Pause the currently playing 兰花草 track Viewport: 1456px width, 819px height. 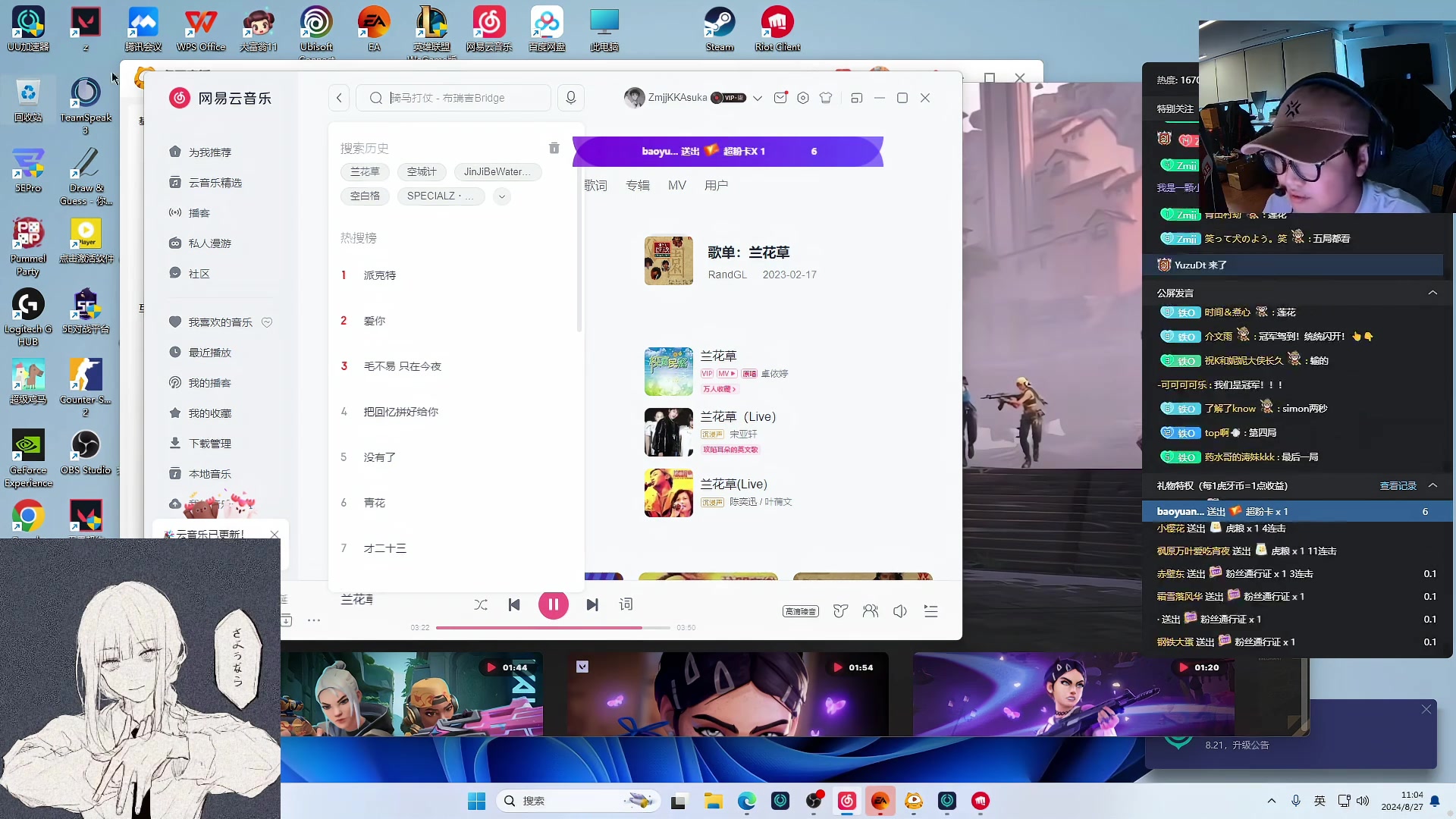tap(553, 604)
